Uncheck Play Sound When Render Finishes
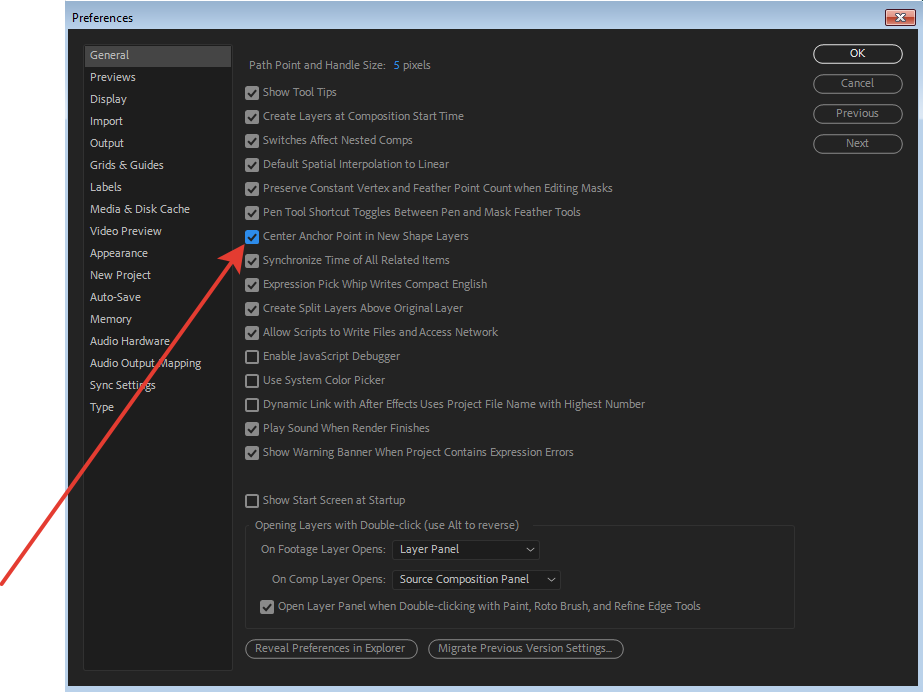The width and height of the screenshot is (923, 692). pyautogui.click(x=251, y=428)
